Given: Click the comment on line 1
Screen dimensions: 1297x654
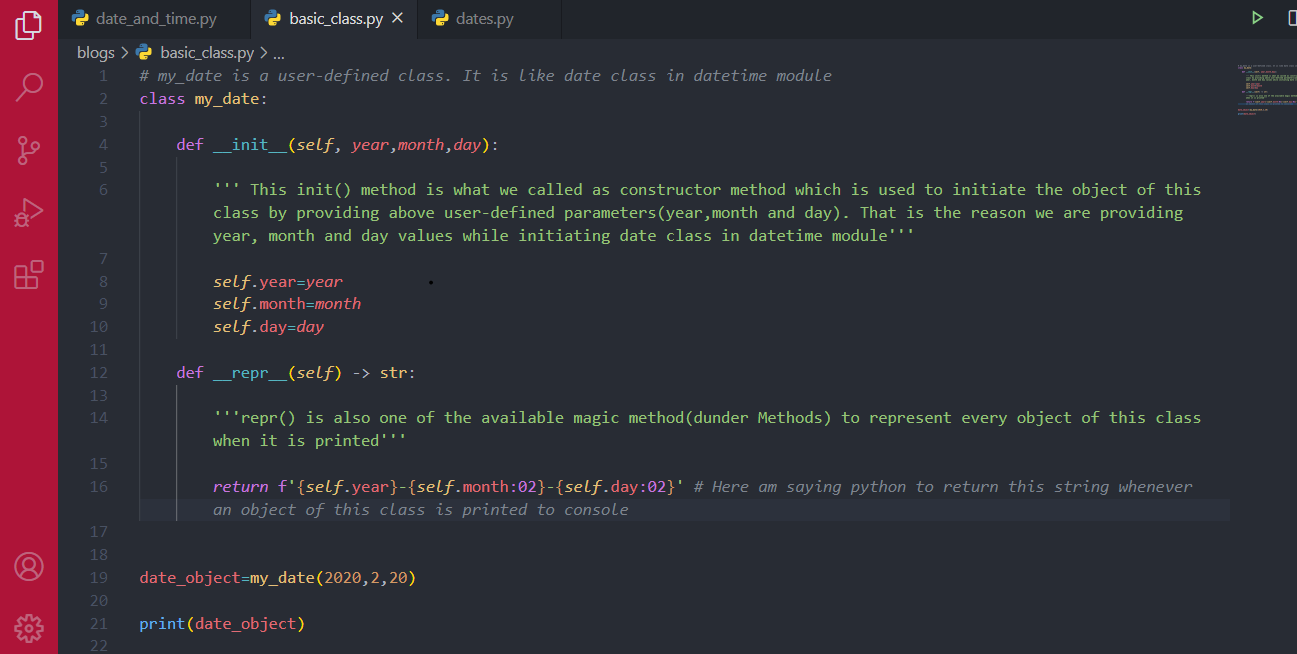Looking at the screenshot, I should (x=486, y=76).
